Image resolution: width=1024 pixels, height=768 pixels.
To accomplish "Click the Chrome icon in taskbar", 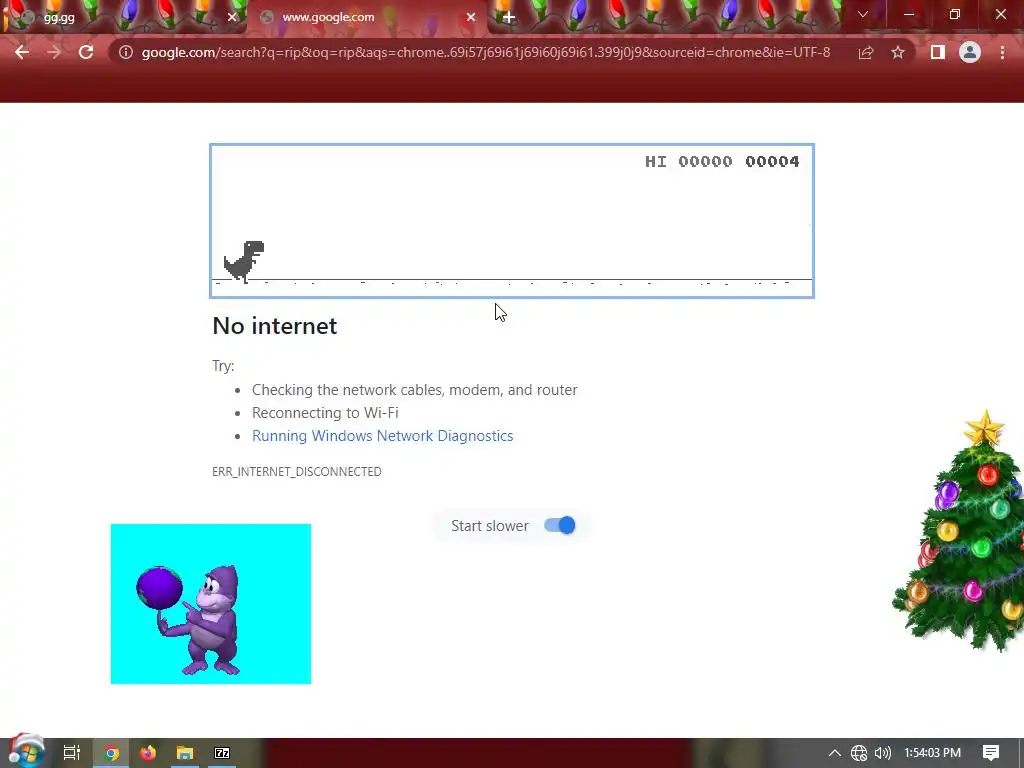I will pos(111,753).
